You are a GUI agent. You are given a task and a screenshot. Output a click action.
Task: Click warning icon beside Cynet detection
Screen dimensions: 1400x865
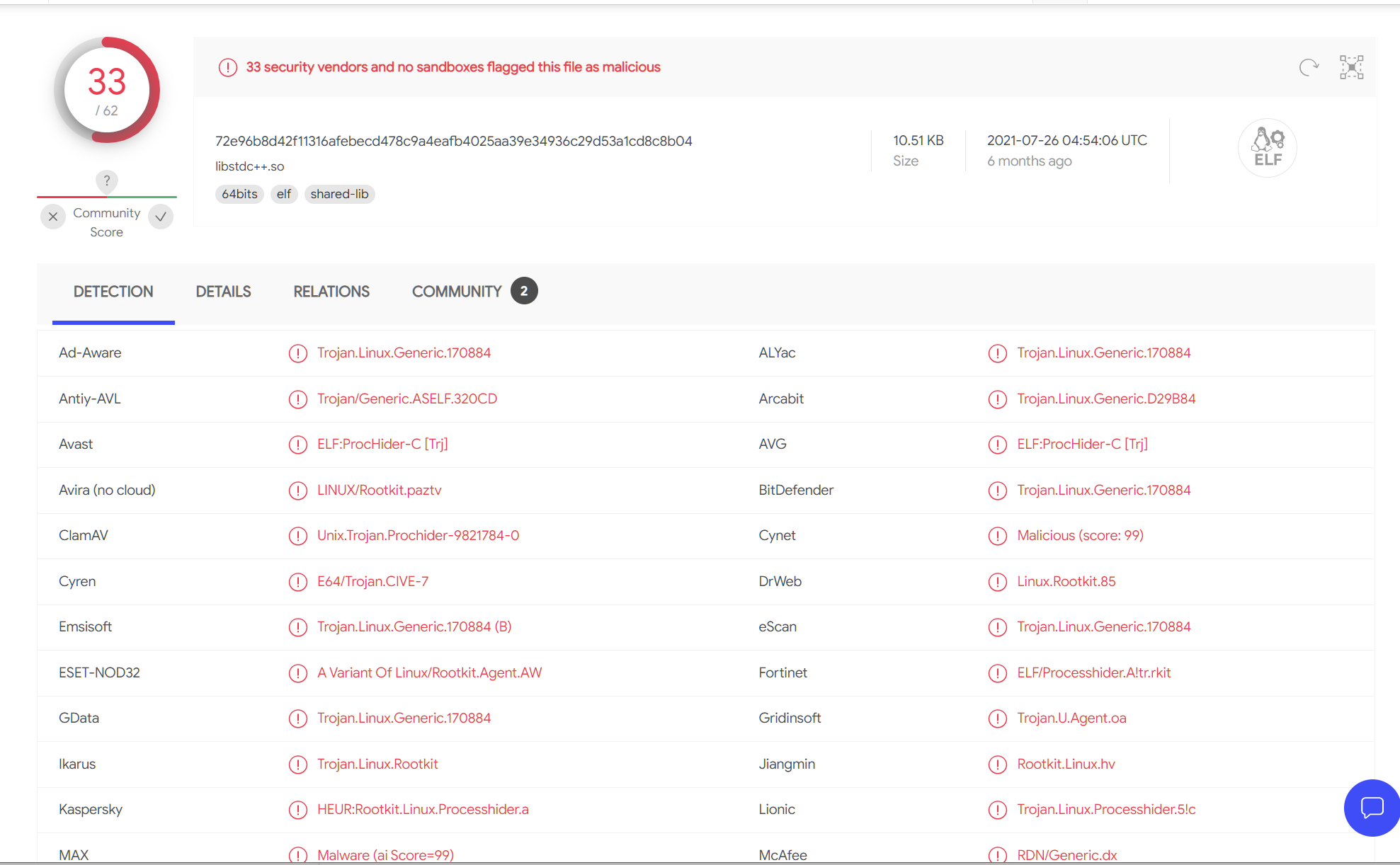998,536
